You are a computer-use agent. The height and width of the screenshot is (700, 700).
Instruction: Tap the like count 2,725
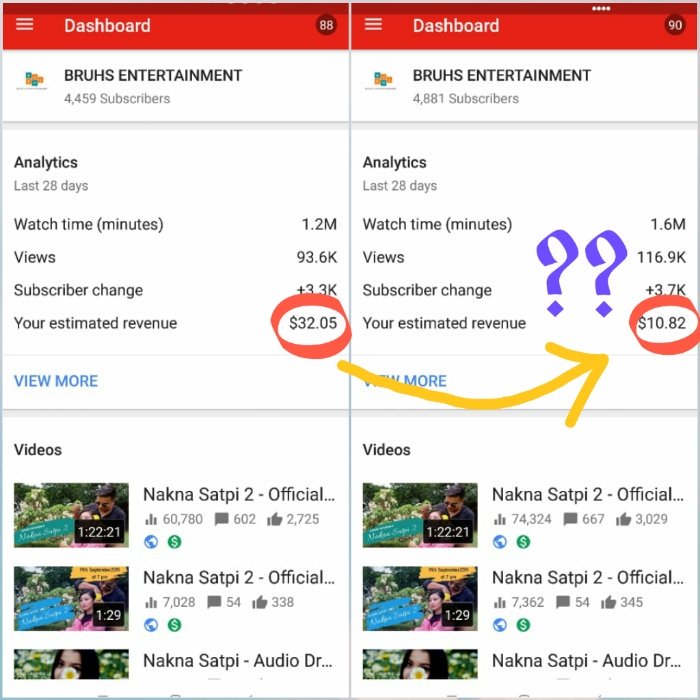[x=303, y=519]
